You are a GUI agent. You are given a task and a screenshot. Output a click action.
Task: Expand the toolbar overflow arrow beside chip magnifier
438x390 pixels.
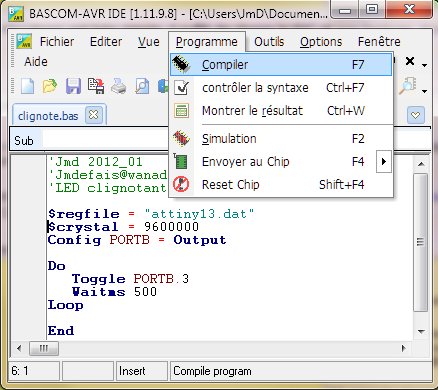click(x=424, y=91)
